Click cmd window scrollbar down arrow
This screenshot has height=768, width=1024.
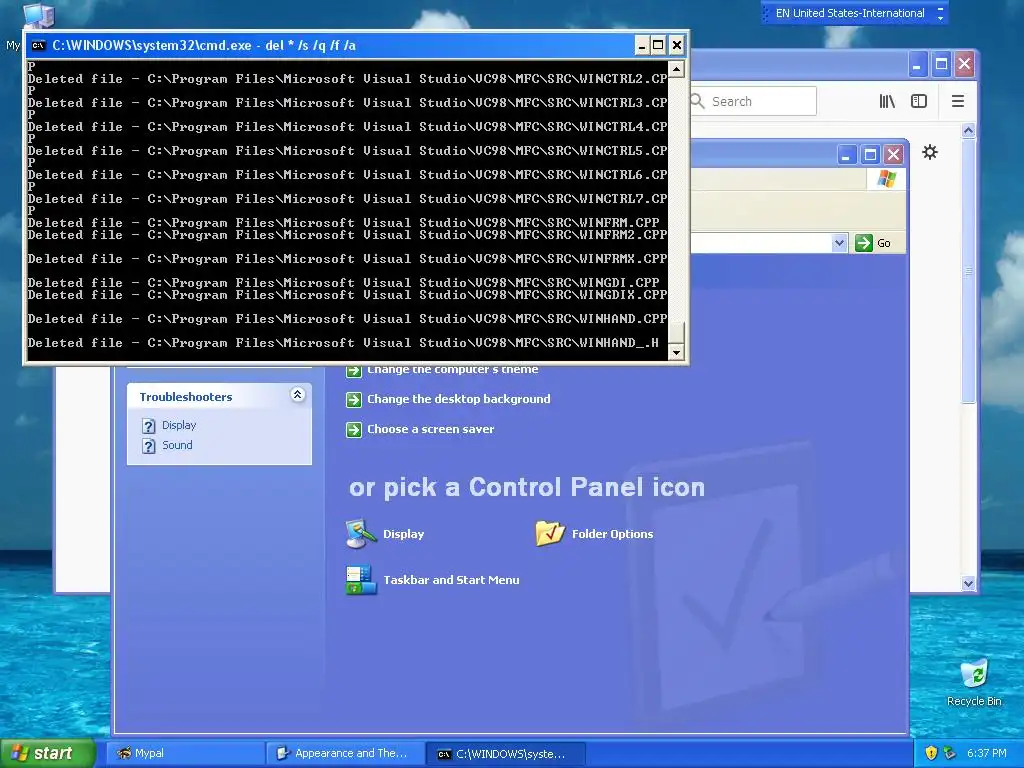point(676,352)
